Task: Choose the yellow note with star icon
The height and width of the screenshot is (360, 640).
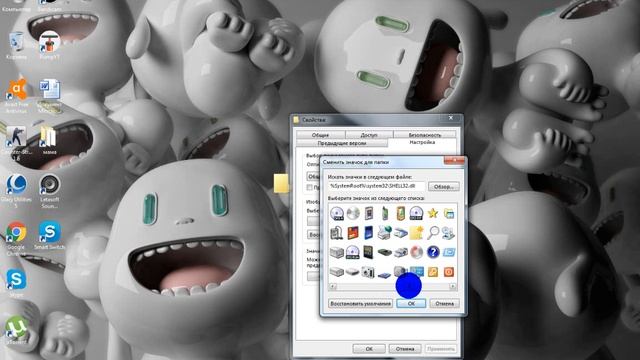Action: [x=416, y=233]
